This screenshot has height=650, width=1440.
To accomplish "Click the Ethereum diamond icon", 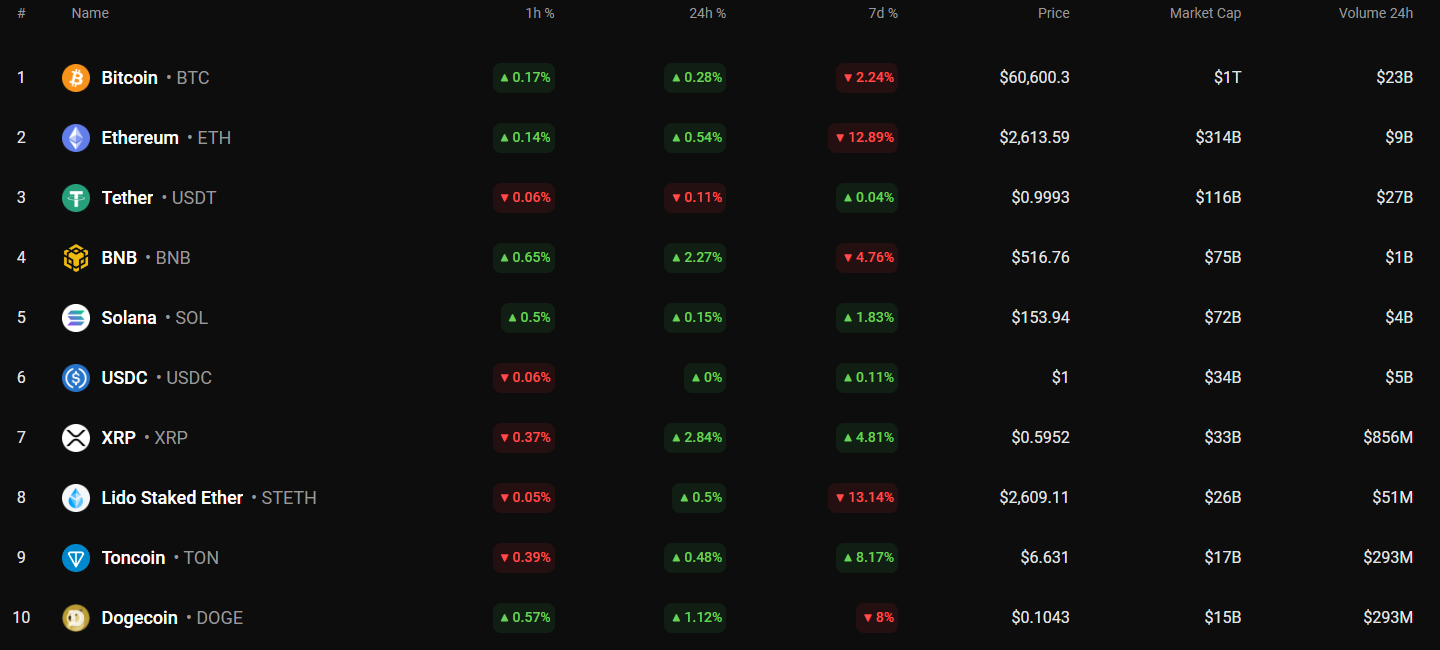I will tap(76, 138).
